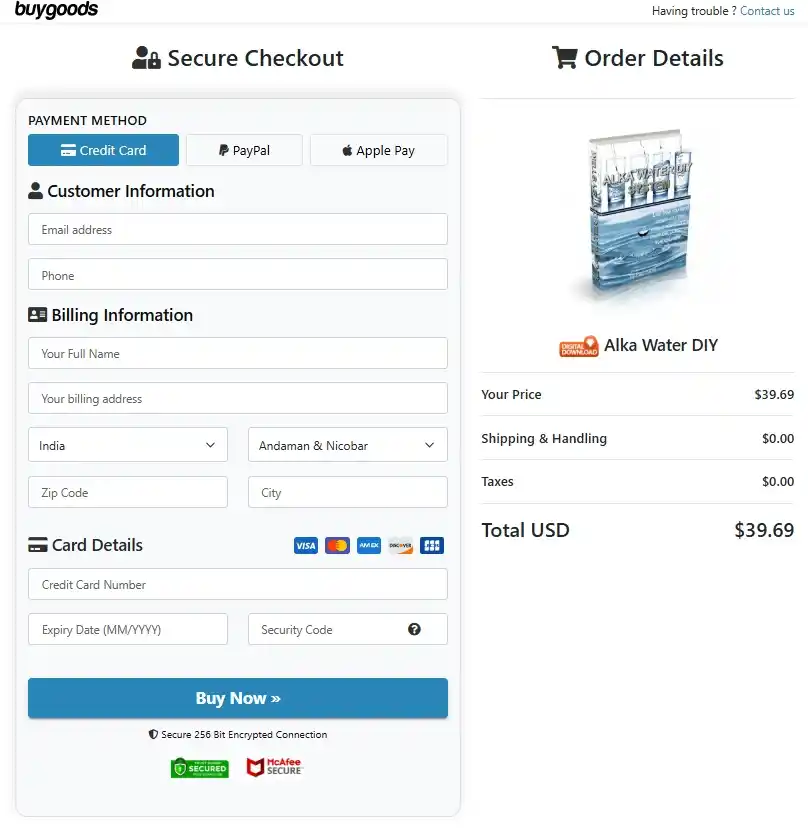Click the Email address input field
Viewport: 808px width, 831px height.
point(237,229)
